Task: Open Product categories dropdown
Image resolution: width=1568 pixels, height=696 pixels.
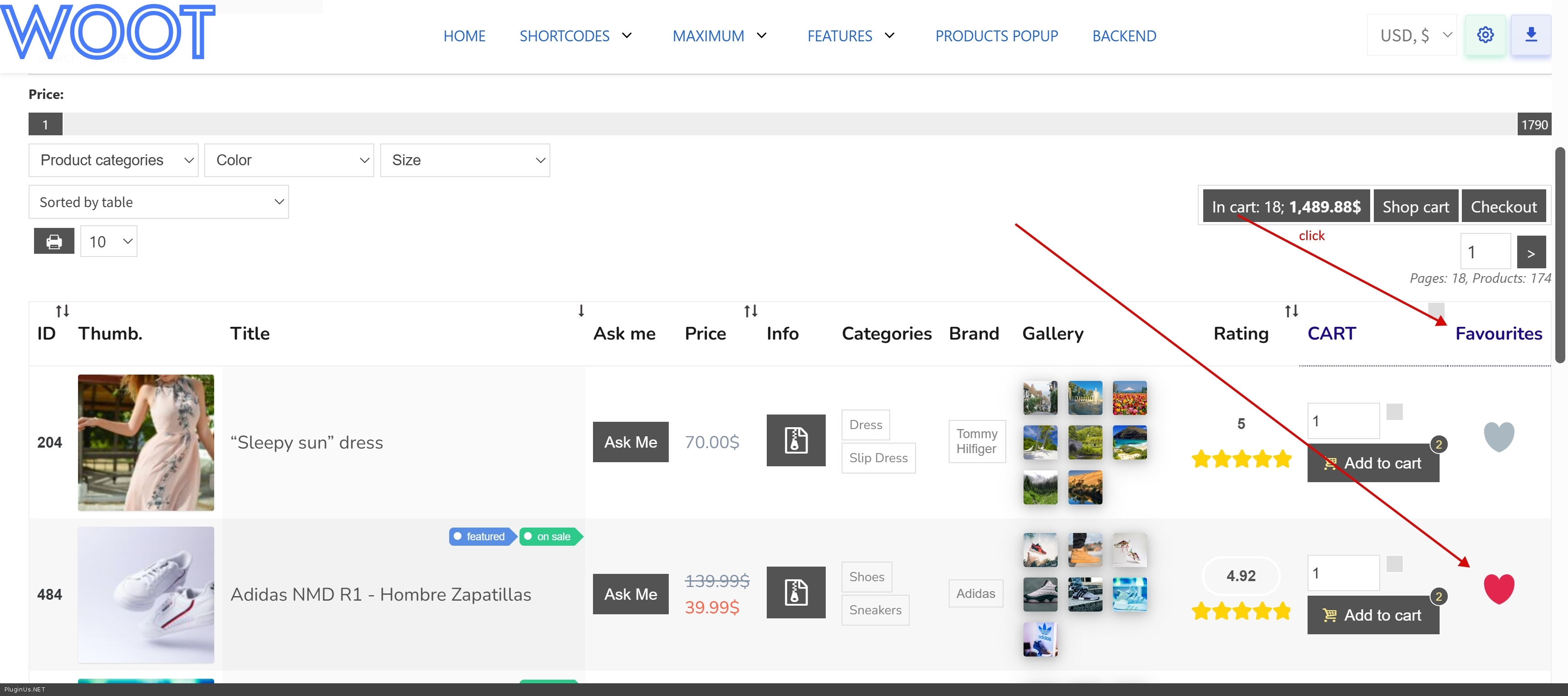Action: pos(113,160)
